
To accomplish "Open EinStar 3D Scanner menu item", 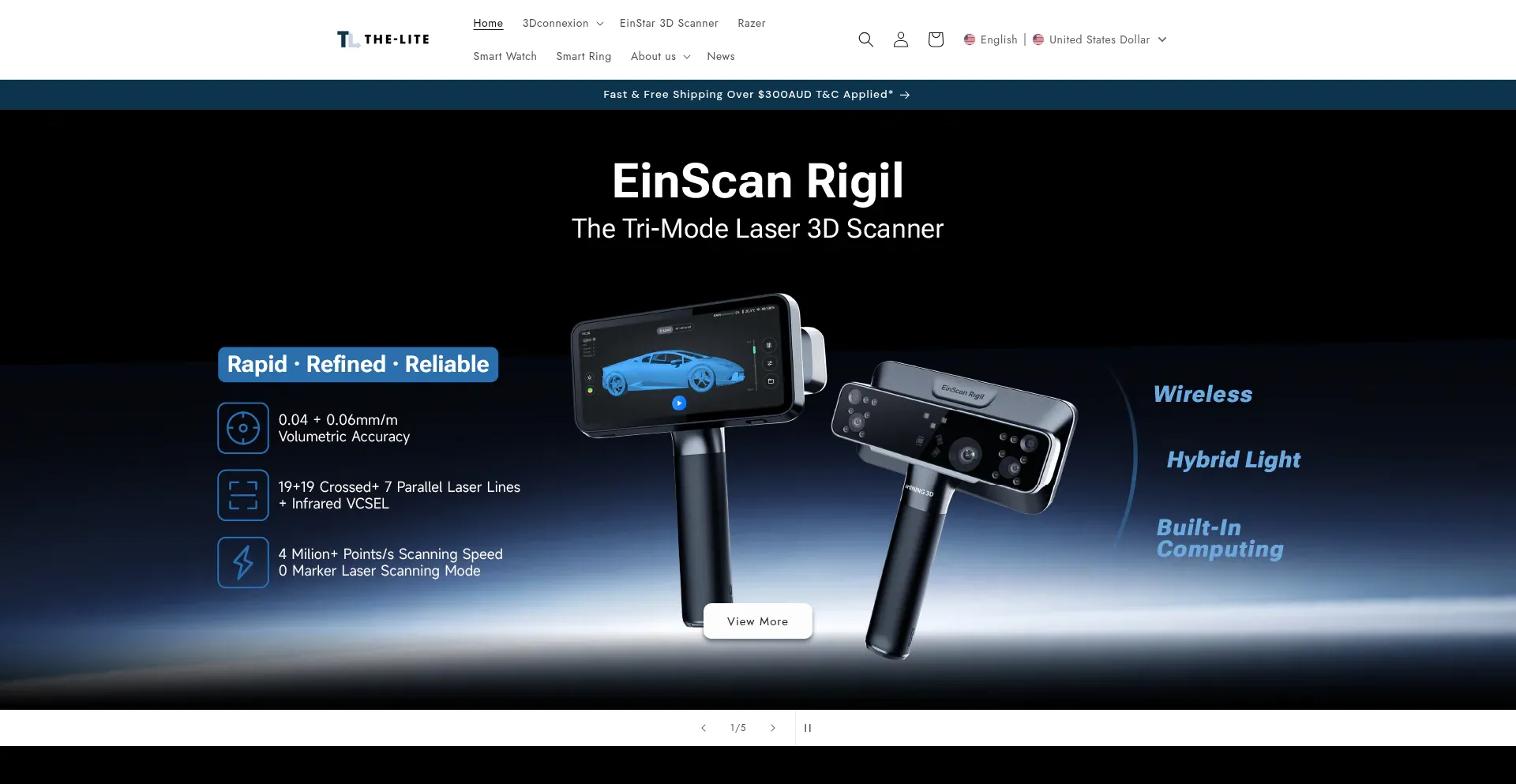I will click(x=669, y=24).
